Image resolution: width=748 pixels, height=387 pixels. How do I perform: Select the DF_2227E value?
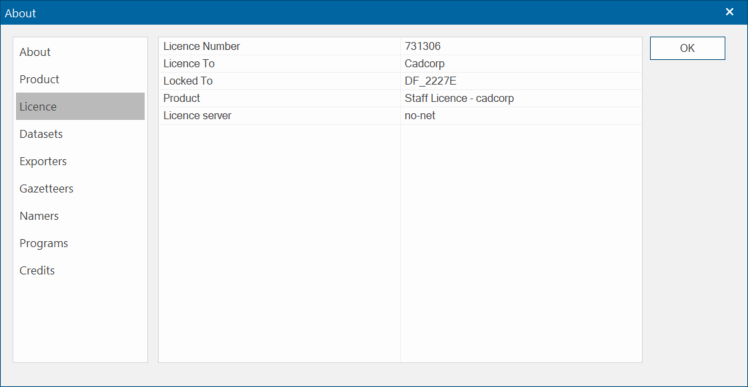click(521, 81)
